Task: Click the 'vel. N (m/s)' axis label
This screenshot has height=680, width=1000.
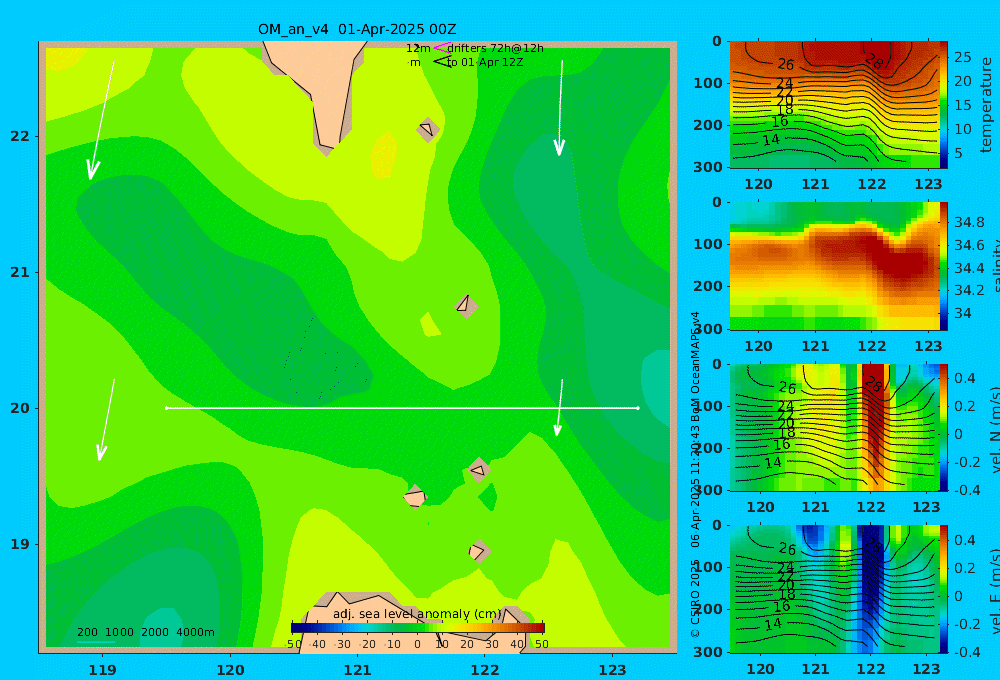Action: click(x=996, y=429)
